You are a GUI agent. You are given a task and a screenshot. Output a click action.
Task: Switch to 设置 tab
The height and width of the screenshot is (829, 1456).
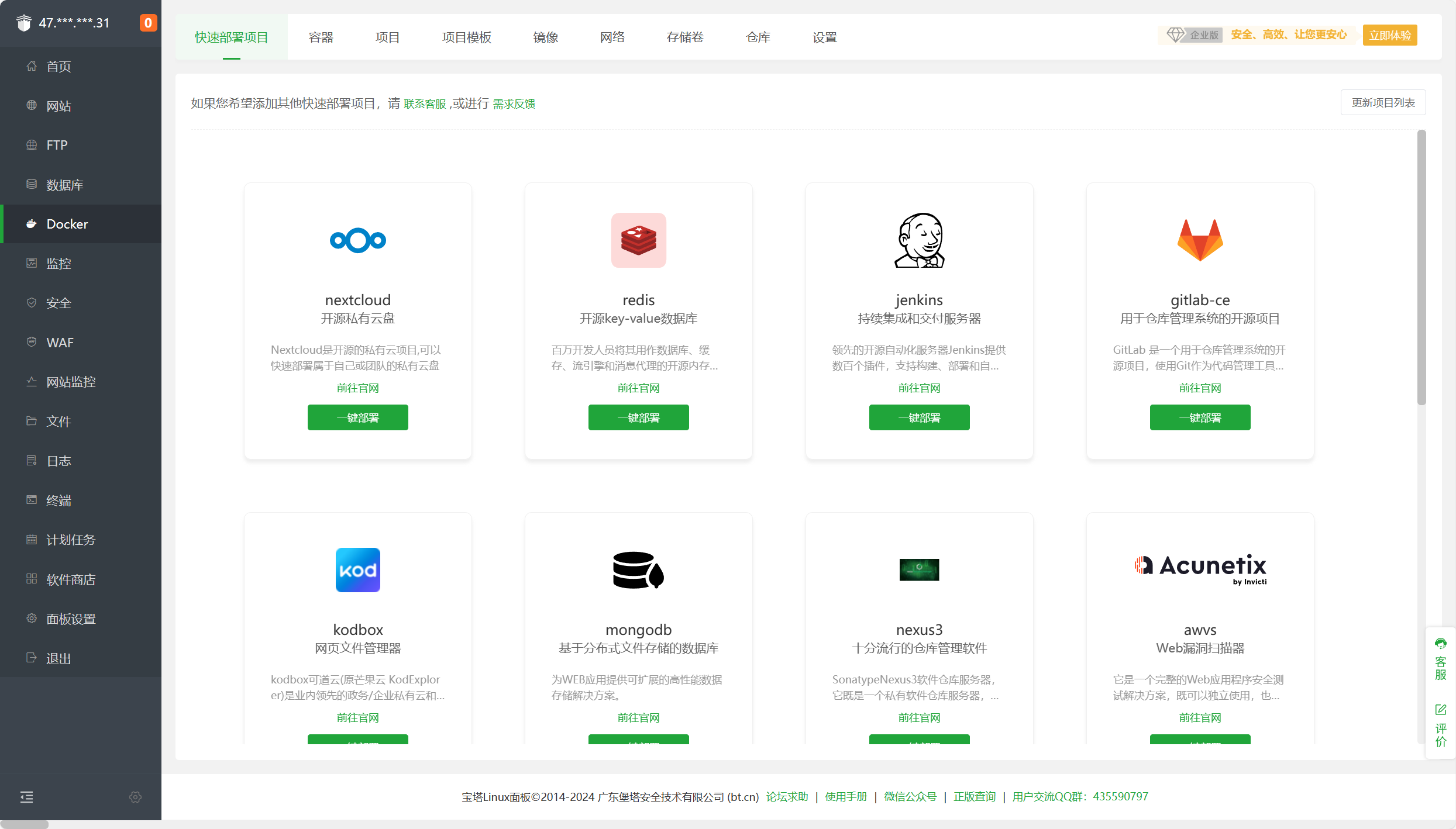coord(825,37)
